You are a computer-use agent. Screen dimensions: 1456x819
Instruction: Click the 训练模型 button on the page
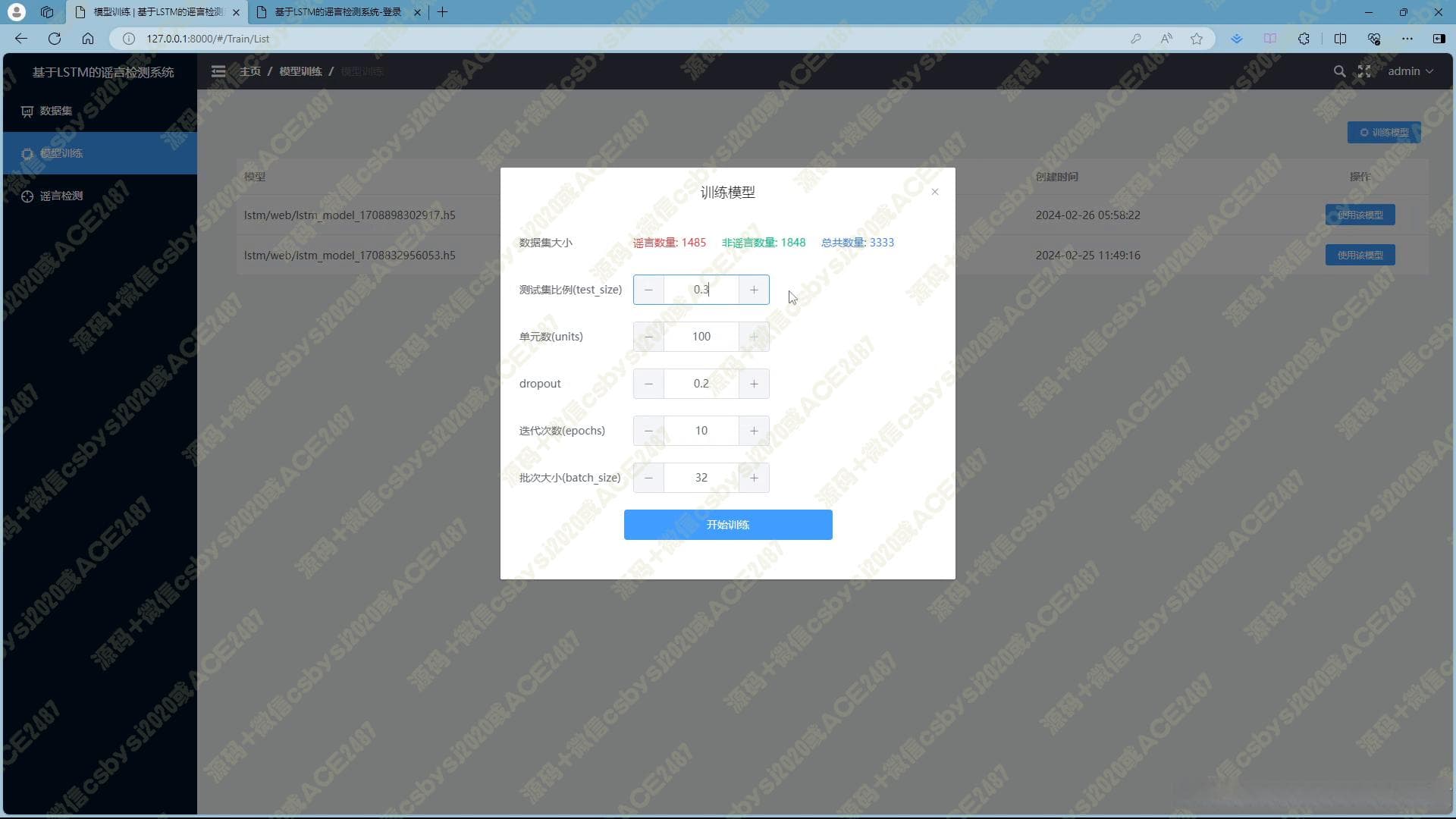1384,132
